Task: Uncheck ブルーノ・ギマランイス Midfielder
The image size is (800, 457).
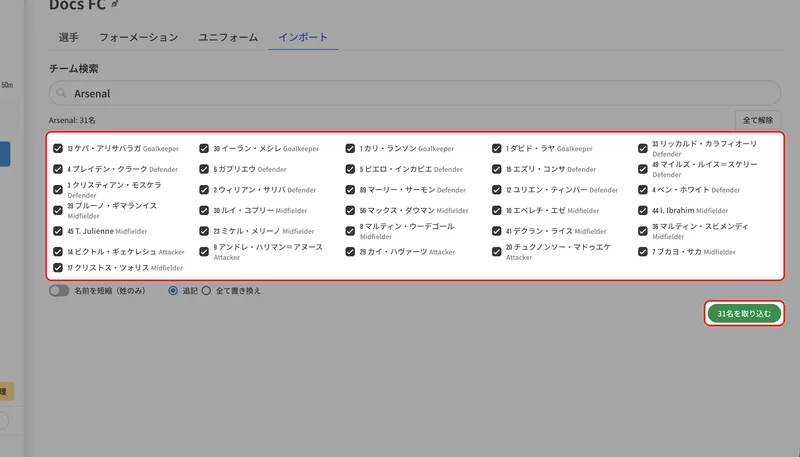Action: pos(58,210)
